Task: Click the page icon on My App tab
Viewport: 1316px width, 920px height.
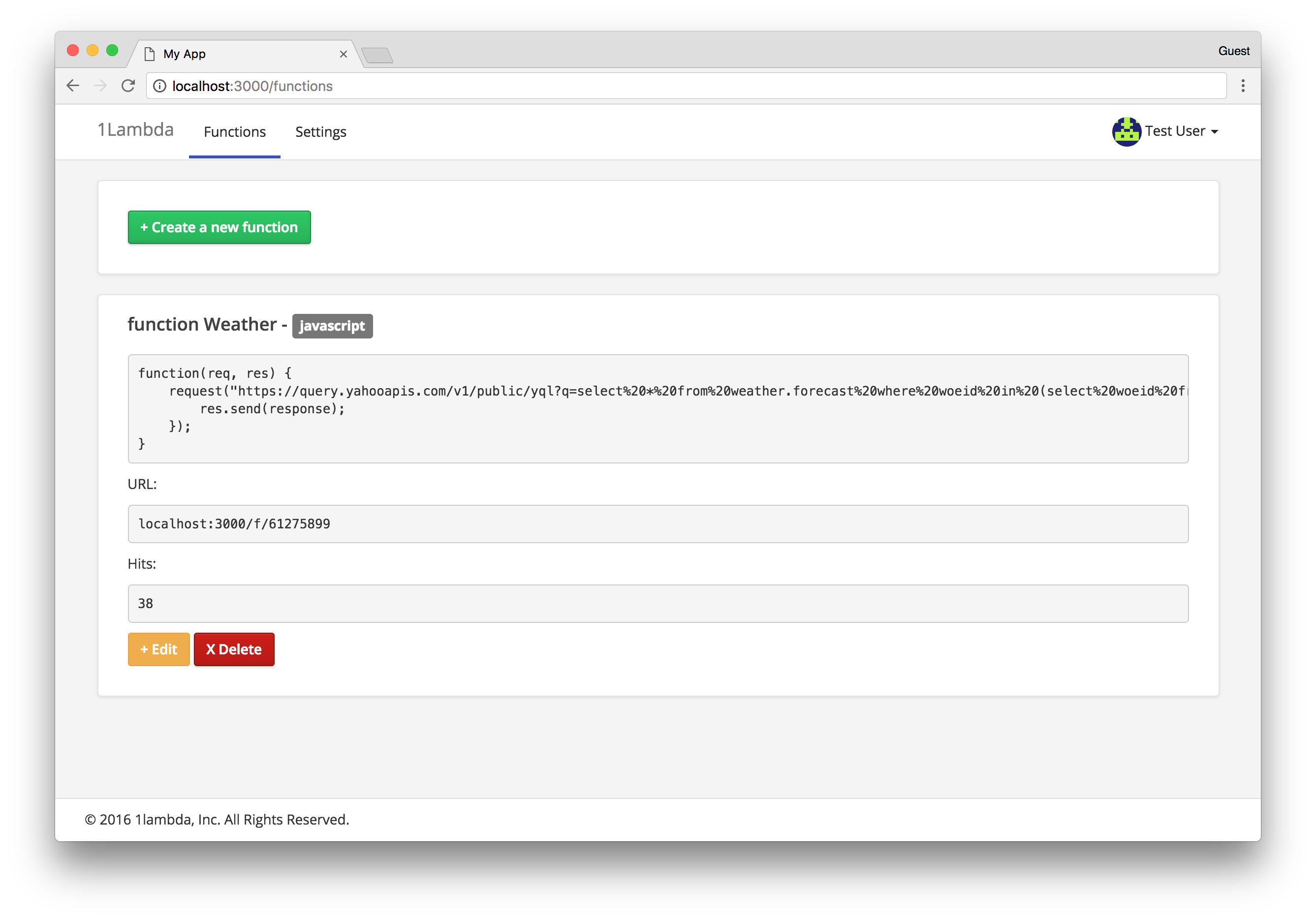Action: [x=150, y=54]
